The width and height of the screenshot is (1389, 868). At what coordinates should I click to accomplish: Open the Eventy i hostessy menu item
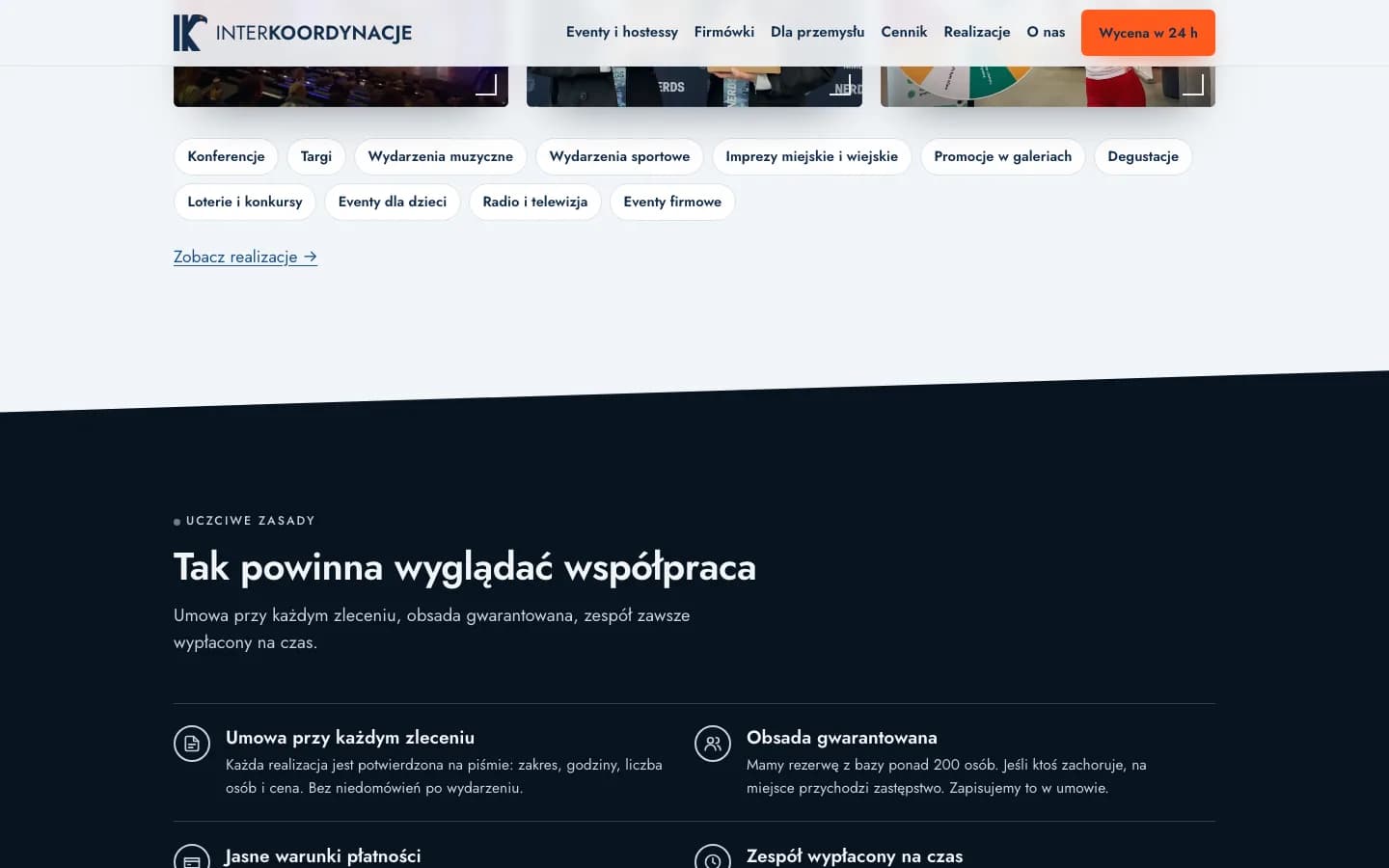click(622, 32)
